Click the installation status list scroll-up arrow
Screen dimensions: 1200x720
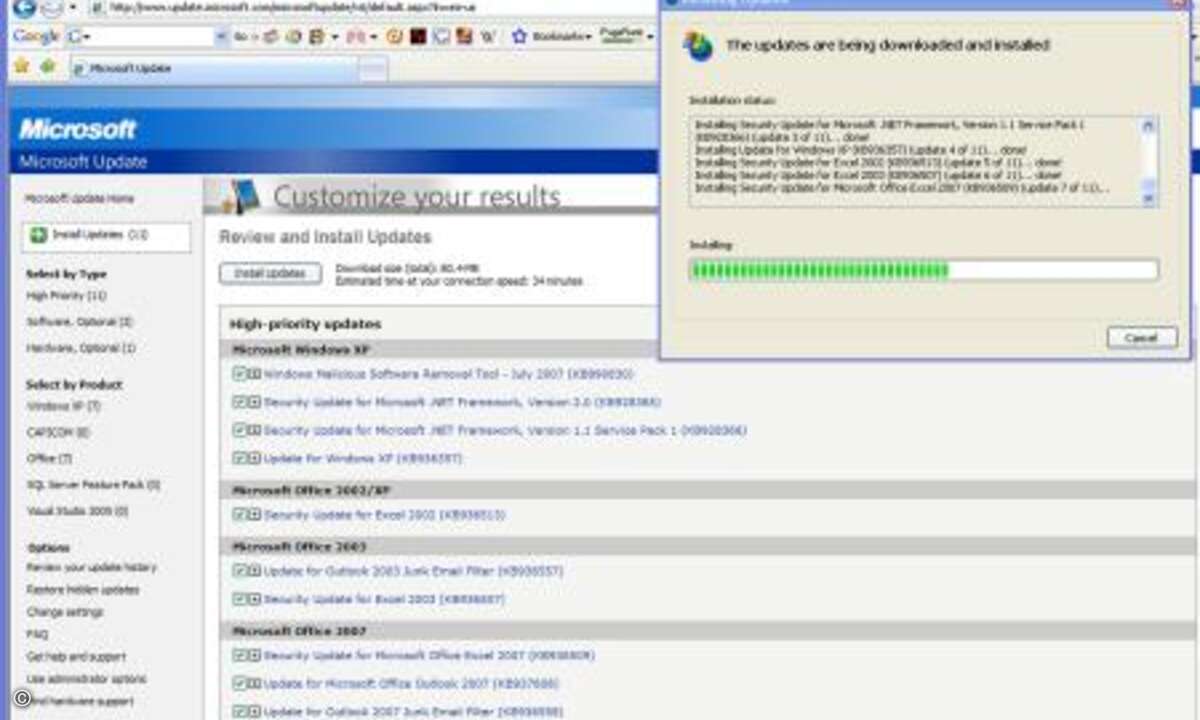click(1148, 126)
